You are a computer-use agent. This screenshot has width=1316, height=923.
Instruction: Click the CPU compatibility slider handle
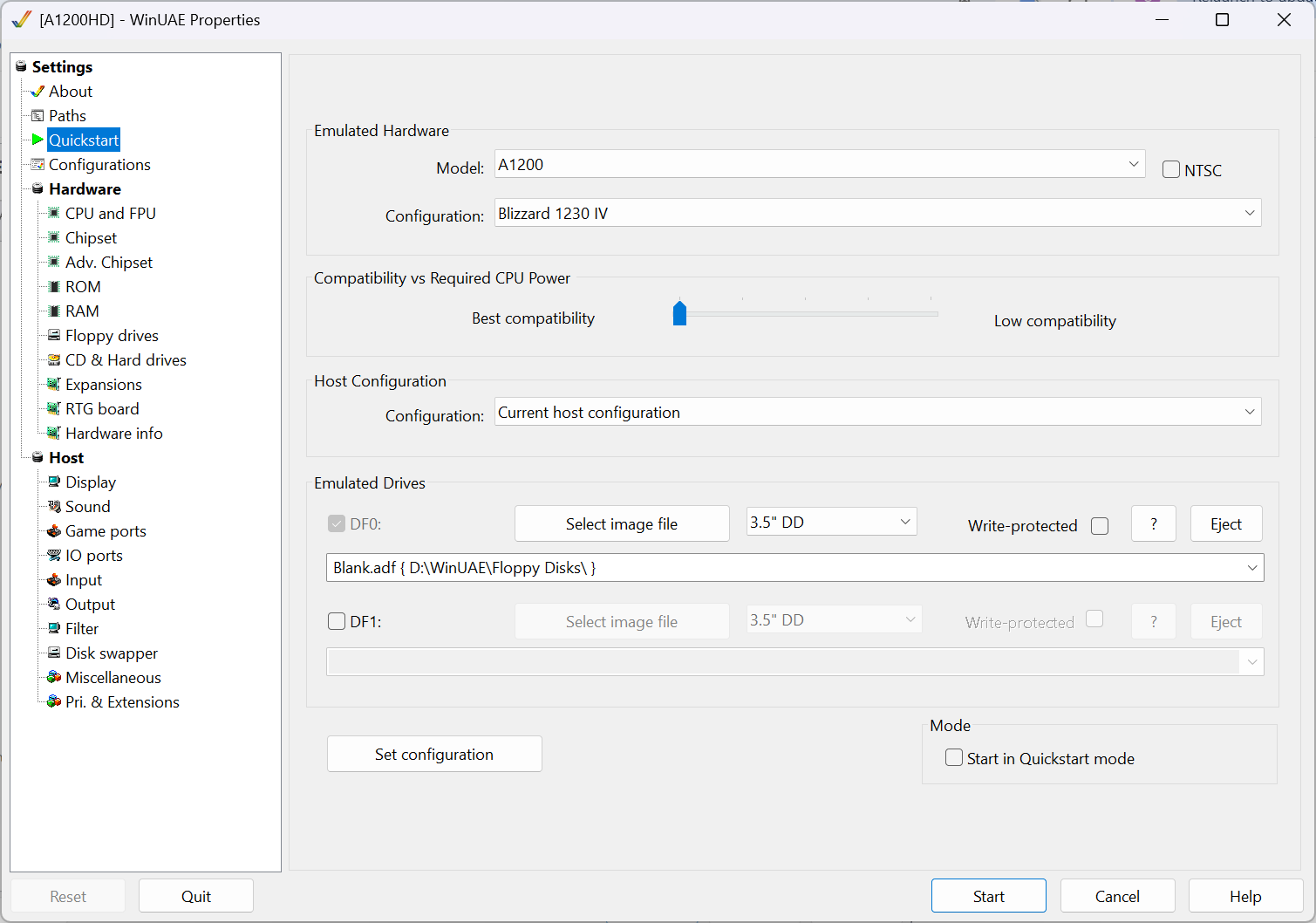click(x=680, y=313)
